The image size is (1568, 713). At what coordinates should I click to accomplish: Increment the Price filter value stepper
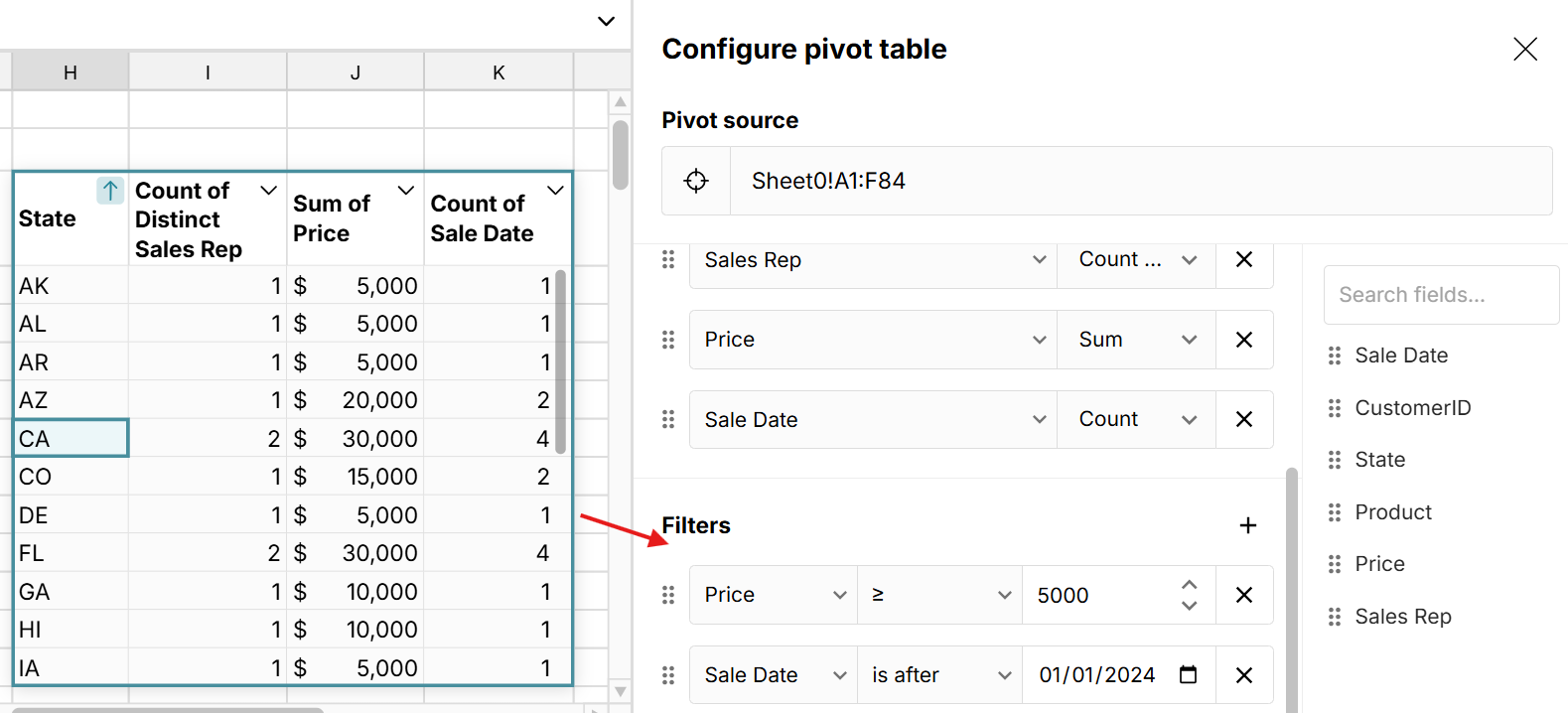[1189, 585]
